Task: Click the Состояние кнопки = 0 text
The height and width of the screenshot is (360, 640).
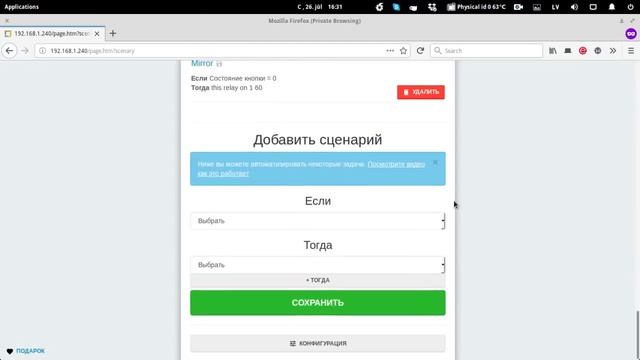Action: coord(243,78)
